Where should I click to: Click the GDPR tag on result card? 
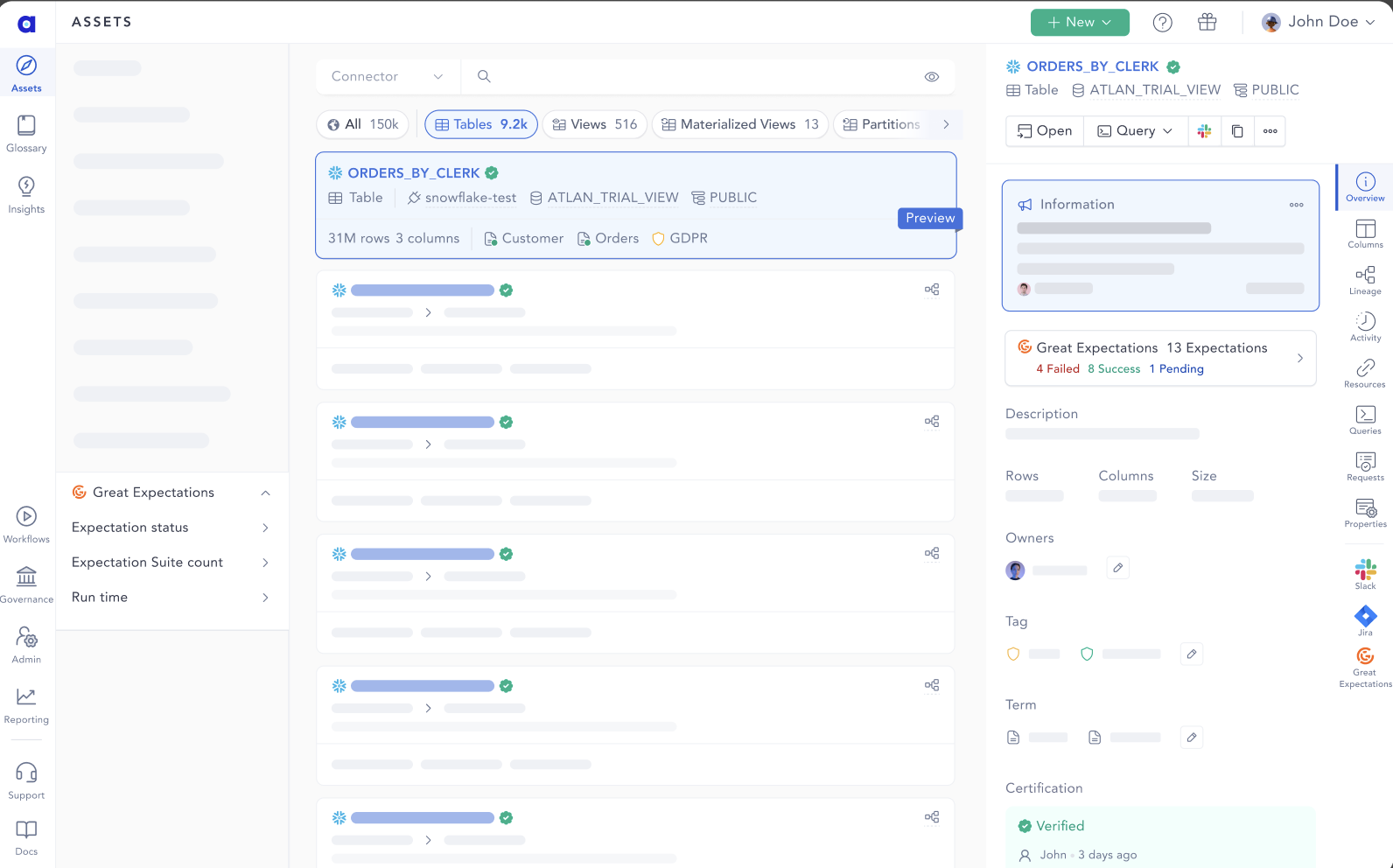pyautogui.click(x=680, y=238)
